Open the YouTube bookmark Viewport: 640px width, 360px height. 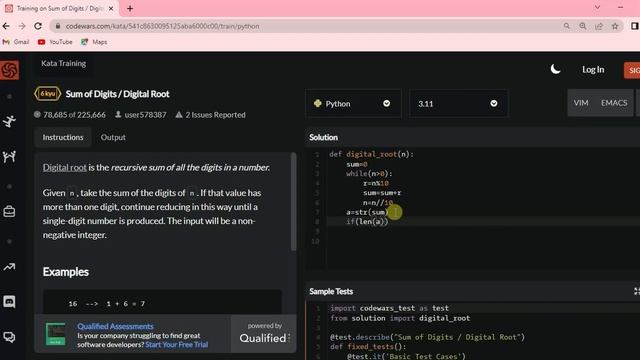55,42
